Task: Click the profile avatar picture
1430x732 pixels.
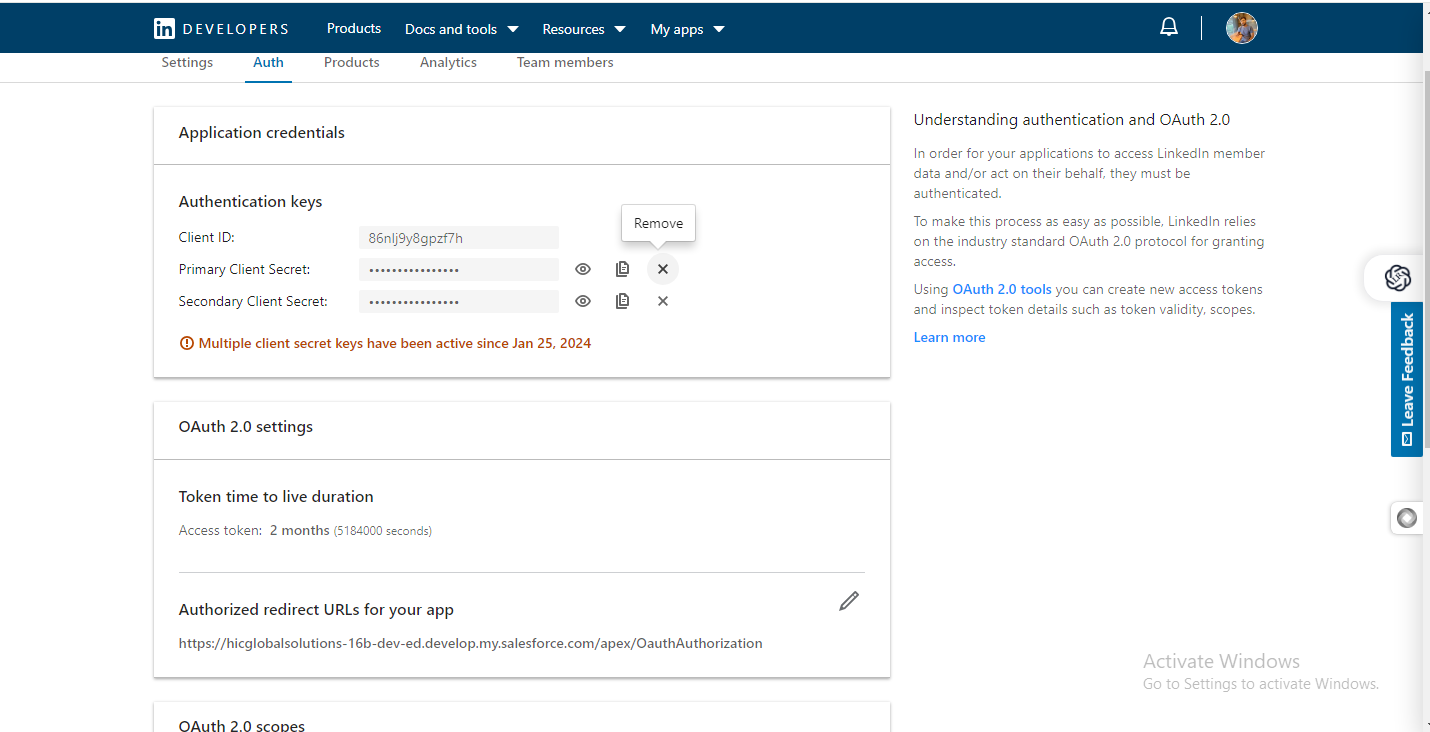Action: [x=1241, y=28]
